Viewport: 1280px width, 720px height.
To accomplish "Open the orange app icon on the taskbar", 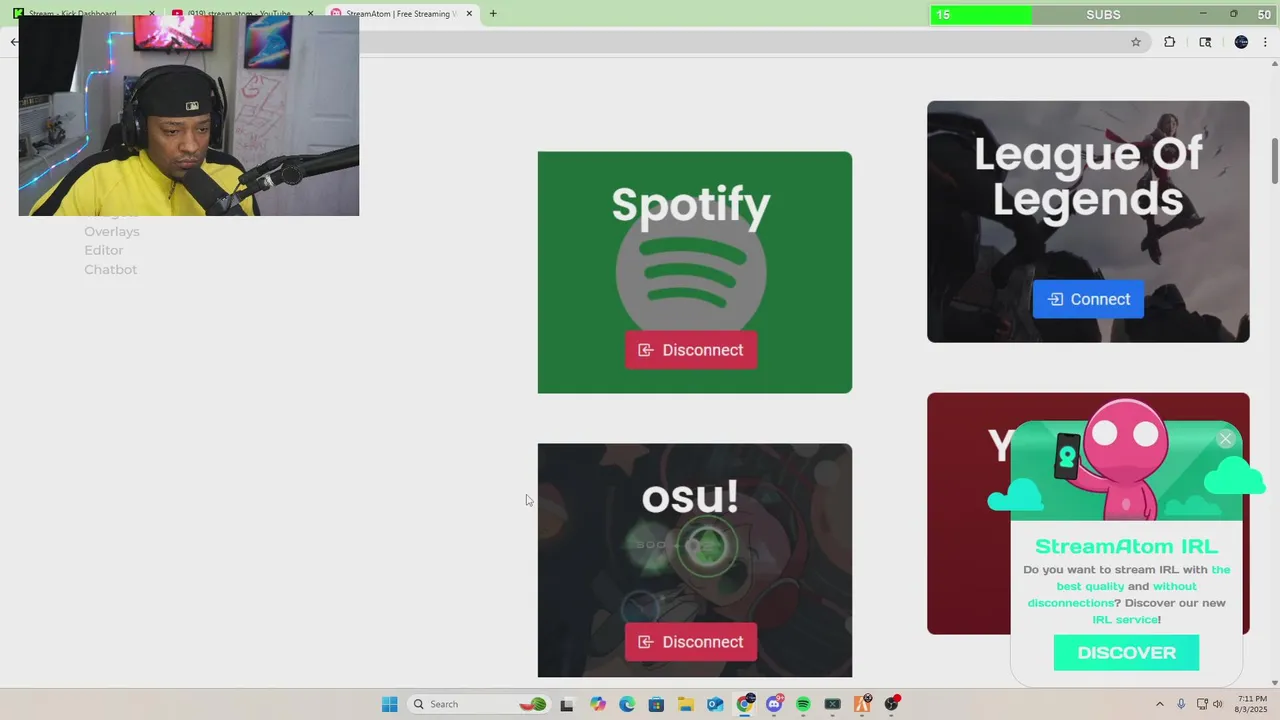I will (862, 704).
